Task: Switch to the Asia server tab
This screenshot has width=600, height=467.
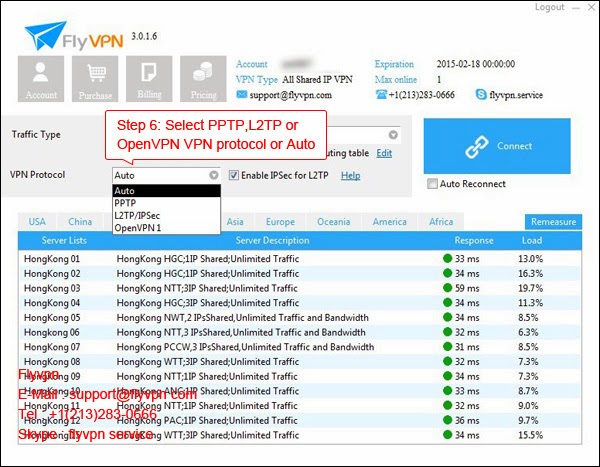Action: tap(235, 222)
